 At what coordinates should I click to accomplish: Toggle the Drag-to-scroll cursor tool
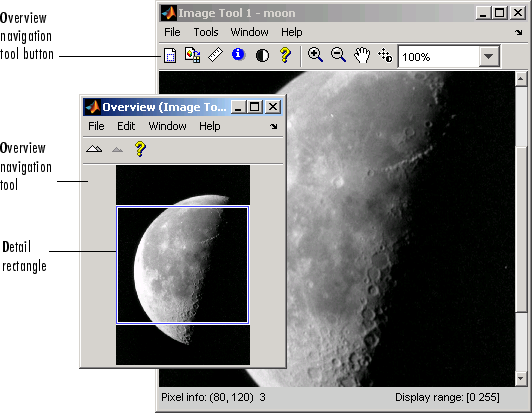(x=385, y=55)
